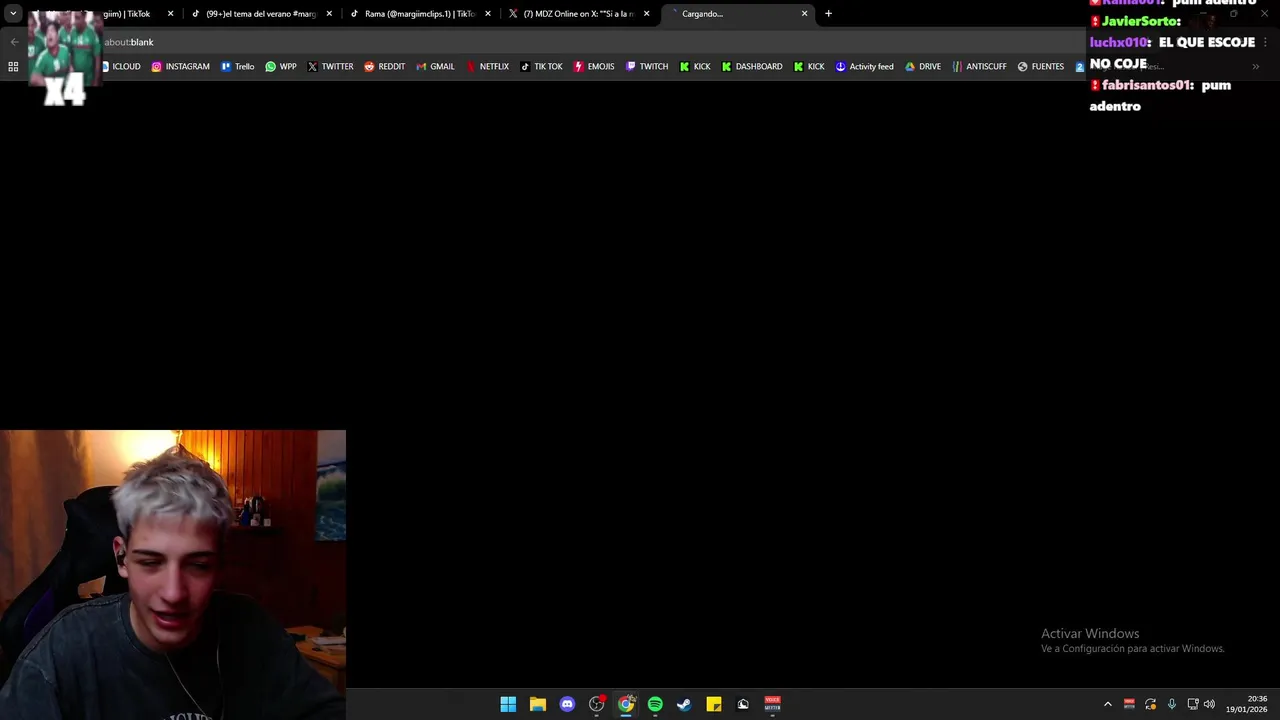Switch to the 'MDZ Online on X' tab
This screenshot has width=1280, height=720.
point(579,14)
